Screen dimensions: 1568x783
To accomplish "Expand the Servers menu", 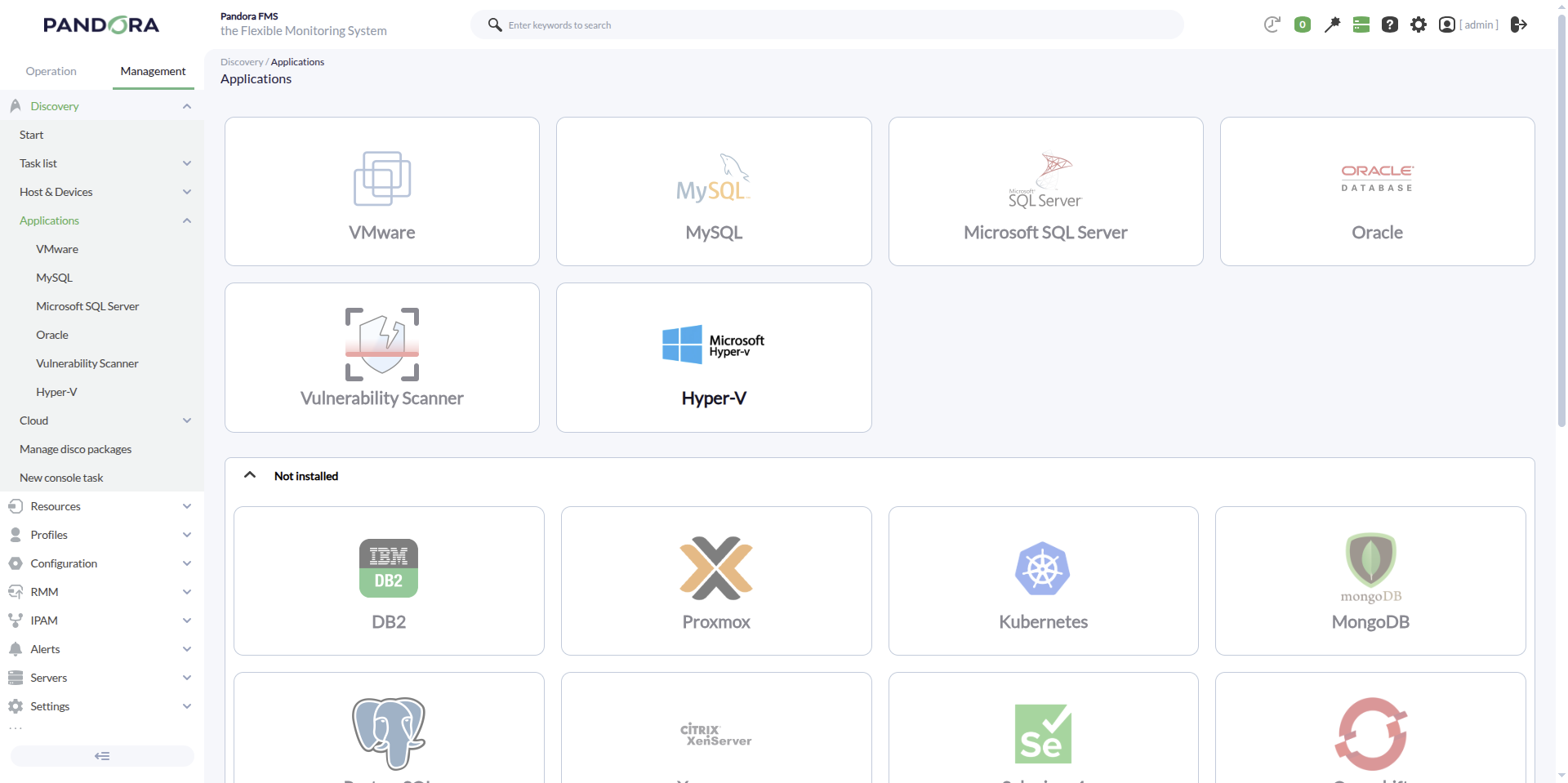I will tap(187, 678).
